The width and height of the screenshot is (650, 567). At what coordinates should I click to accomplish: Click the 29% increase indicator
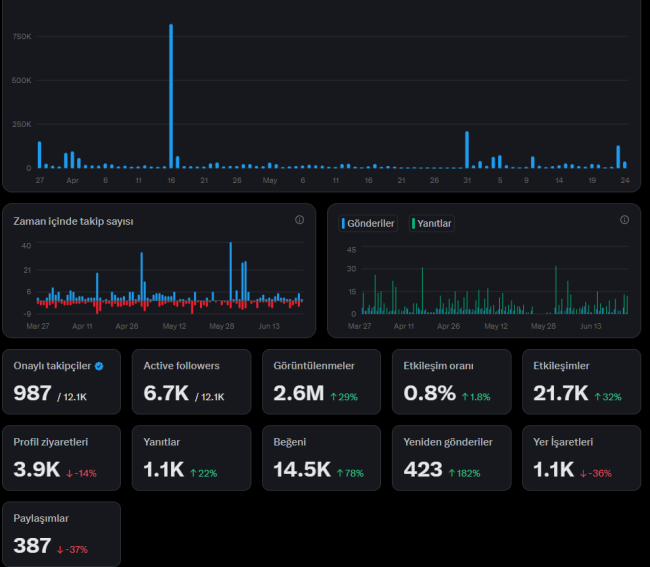[344, 397]
